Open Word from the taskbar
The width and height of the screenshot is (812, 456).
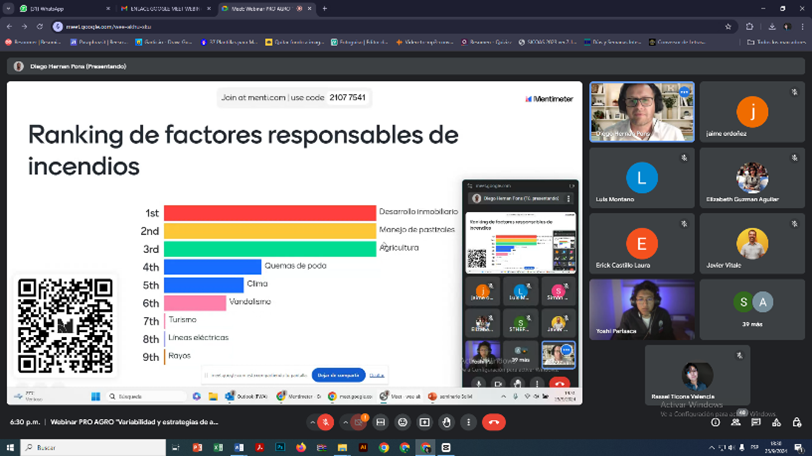[x=239, y=448]
